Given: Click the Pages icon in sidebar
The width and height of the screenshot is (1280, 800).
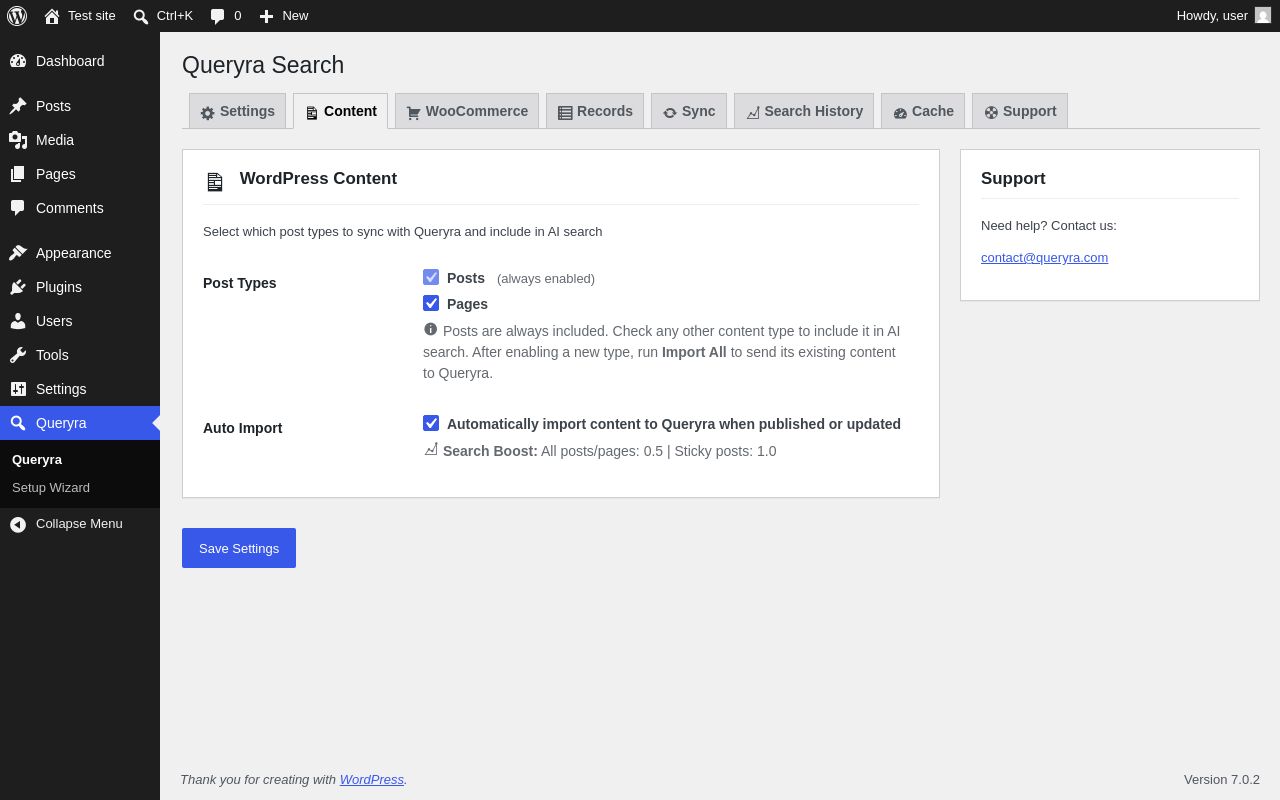Looking at the screenshot, I should pos(18,174).
